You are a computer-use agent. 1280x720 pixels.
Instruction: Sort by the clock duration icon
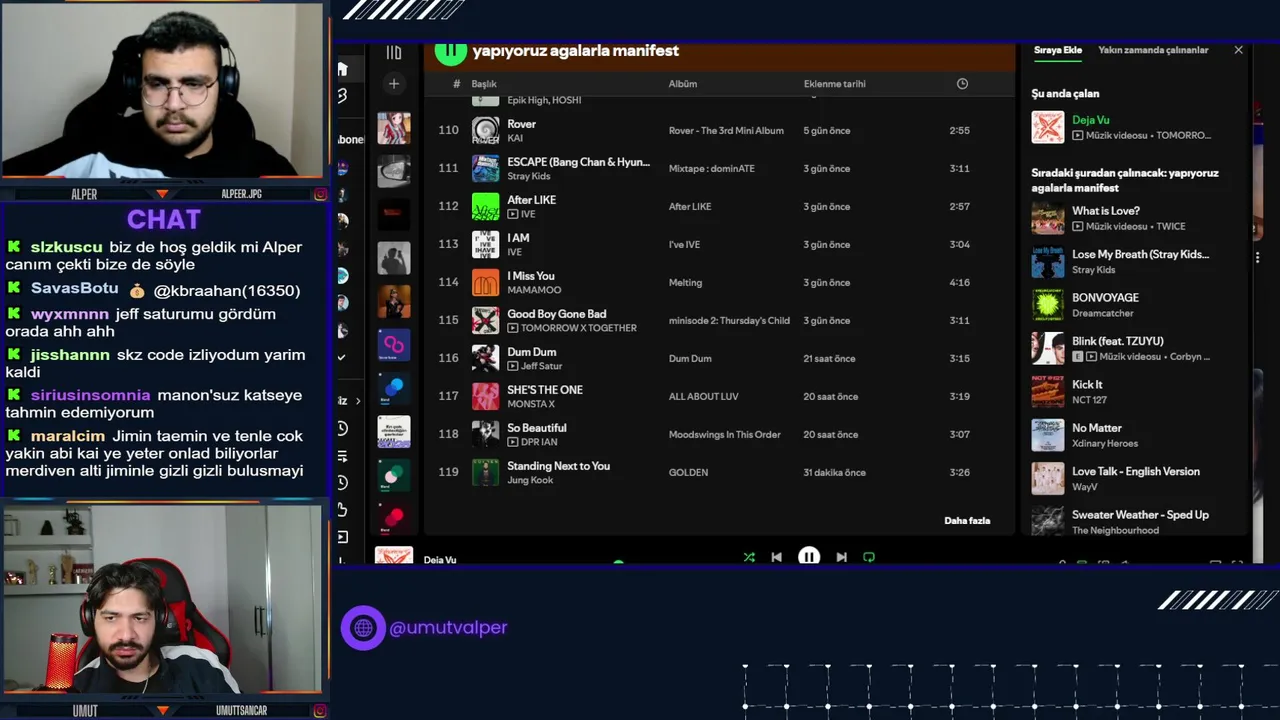(962, 84)
